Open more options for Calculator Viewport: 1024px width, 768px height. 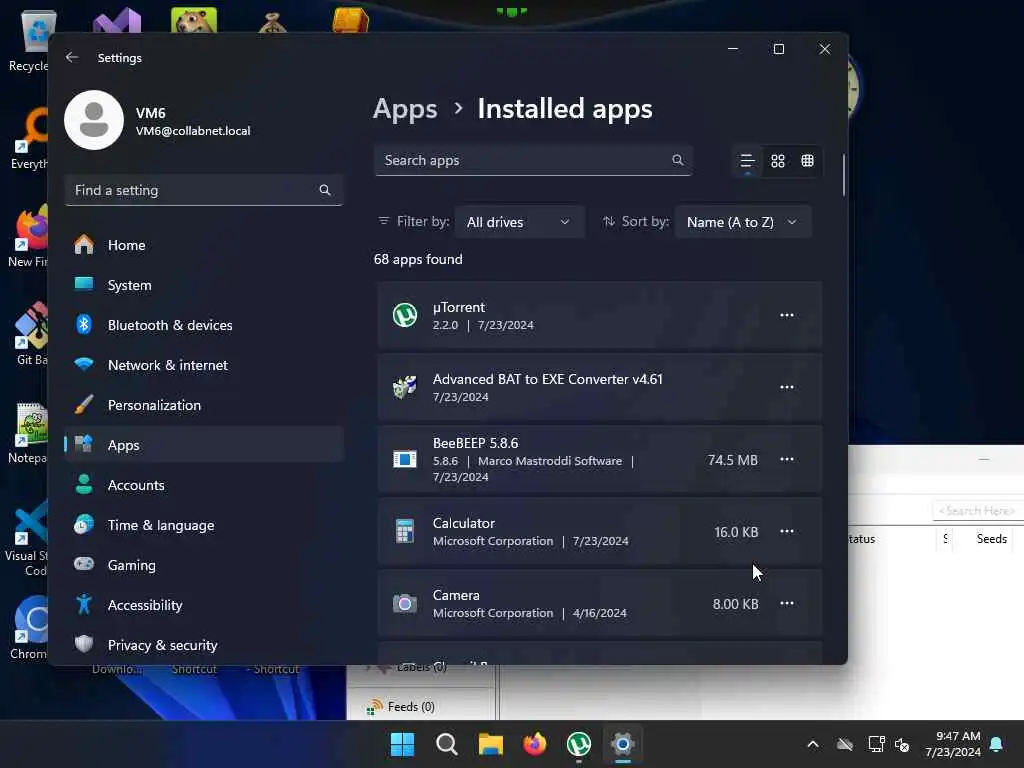tap(786, 531)
